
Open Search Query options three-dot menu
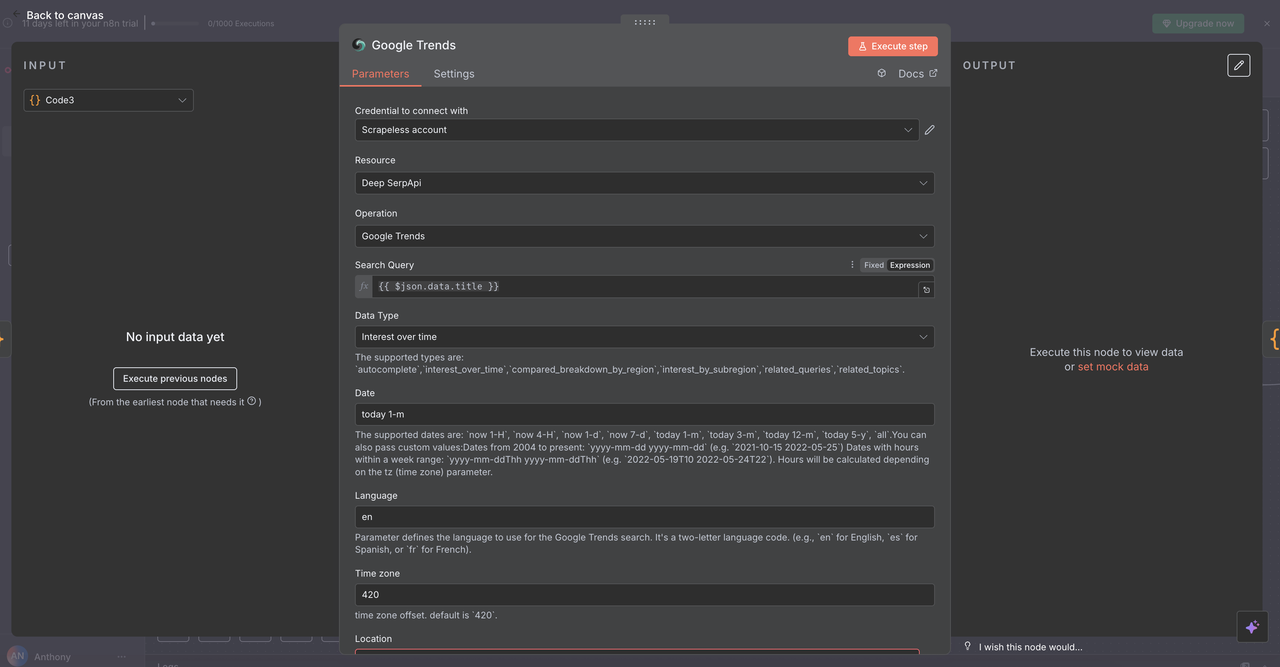(x=853, y=265)
